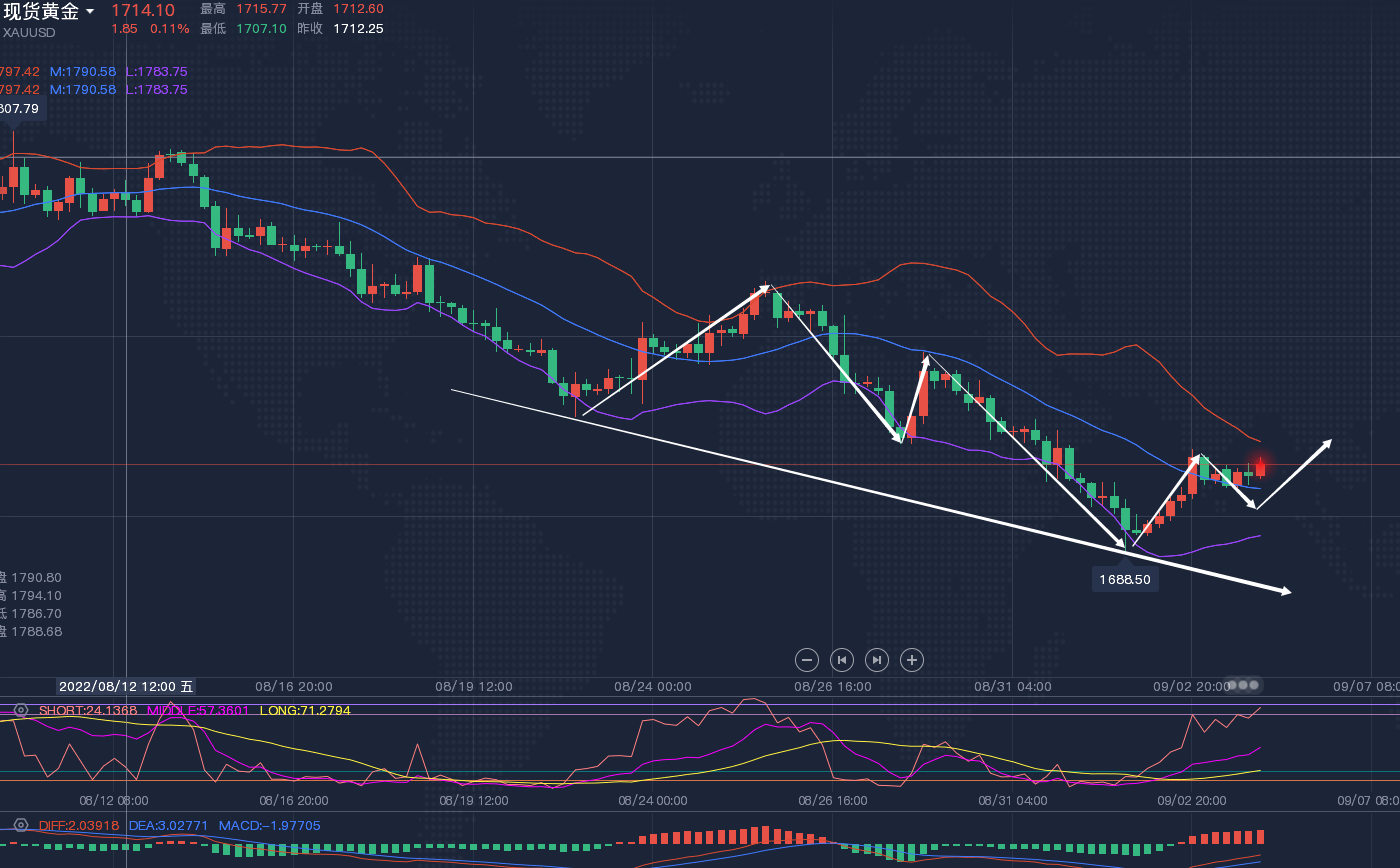Click the flashing red latest price marker
Screen dimensions: 1400x868
click(x=1260, y=467)
